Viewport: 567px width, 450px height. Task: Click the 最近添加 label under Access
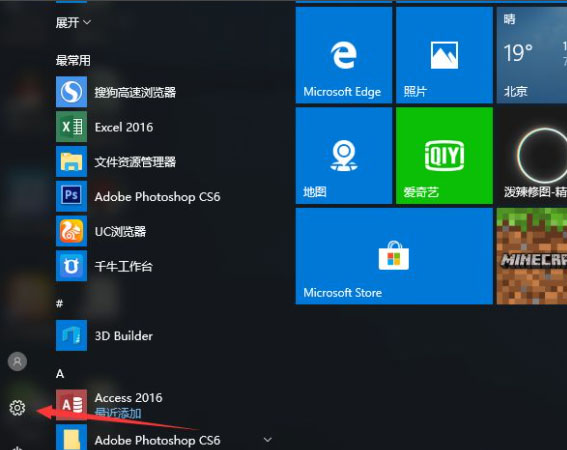(118, 413)
